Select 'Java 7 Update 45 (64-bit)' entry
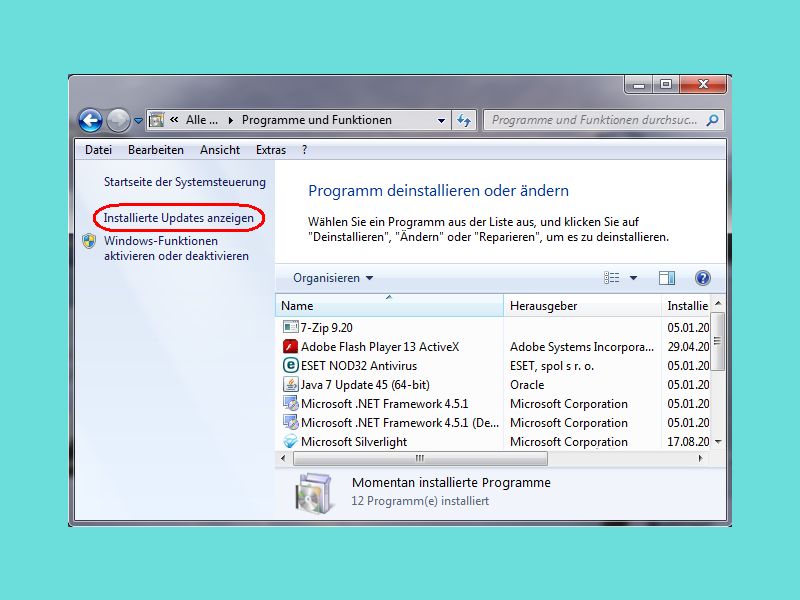800x600 pixels. (x=365, y=385)
